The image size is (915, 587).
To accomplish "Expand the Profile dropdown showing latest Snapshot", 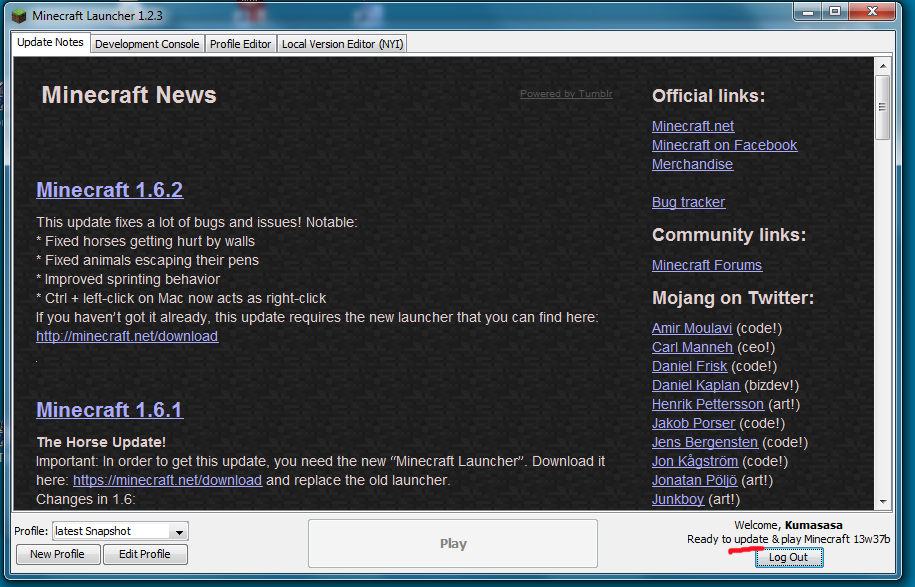I will coord(120,531).
